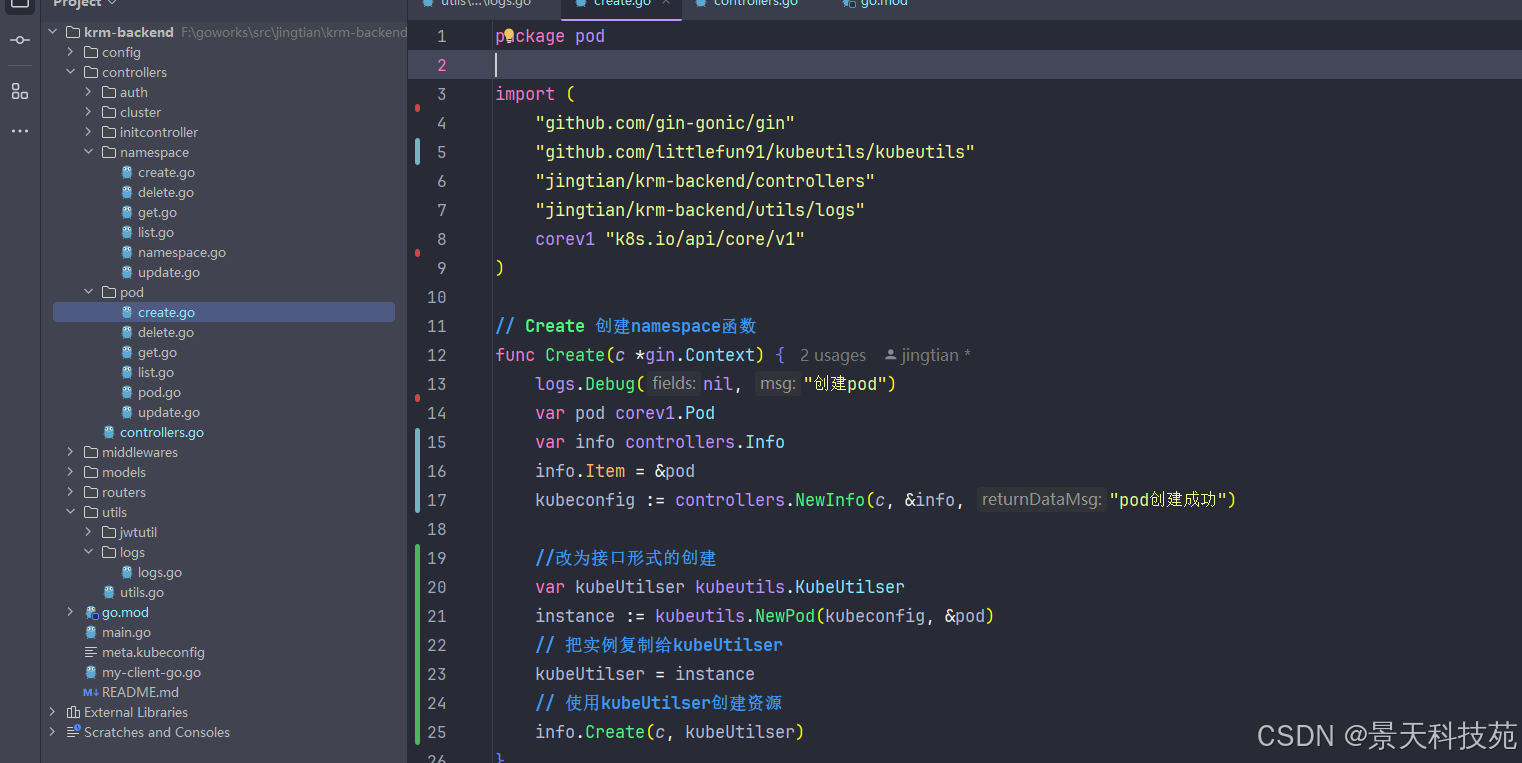Expand the middlewares folder
The image size is (1522, 763).
click(x=70, y=452)
